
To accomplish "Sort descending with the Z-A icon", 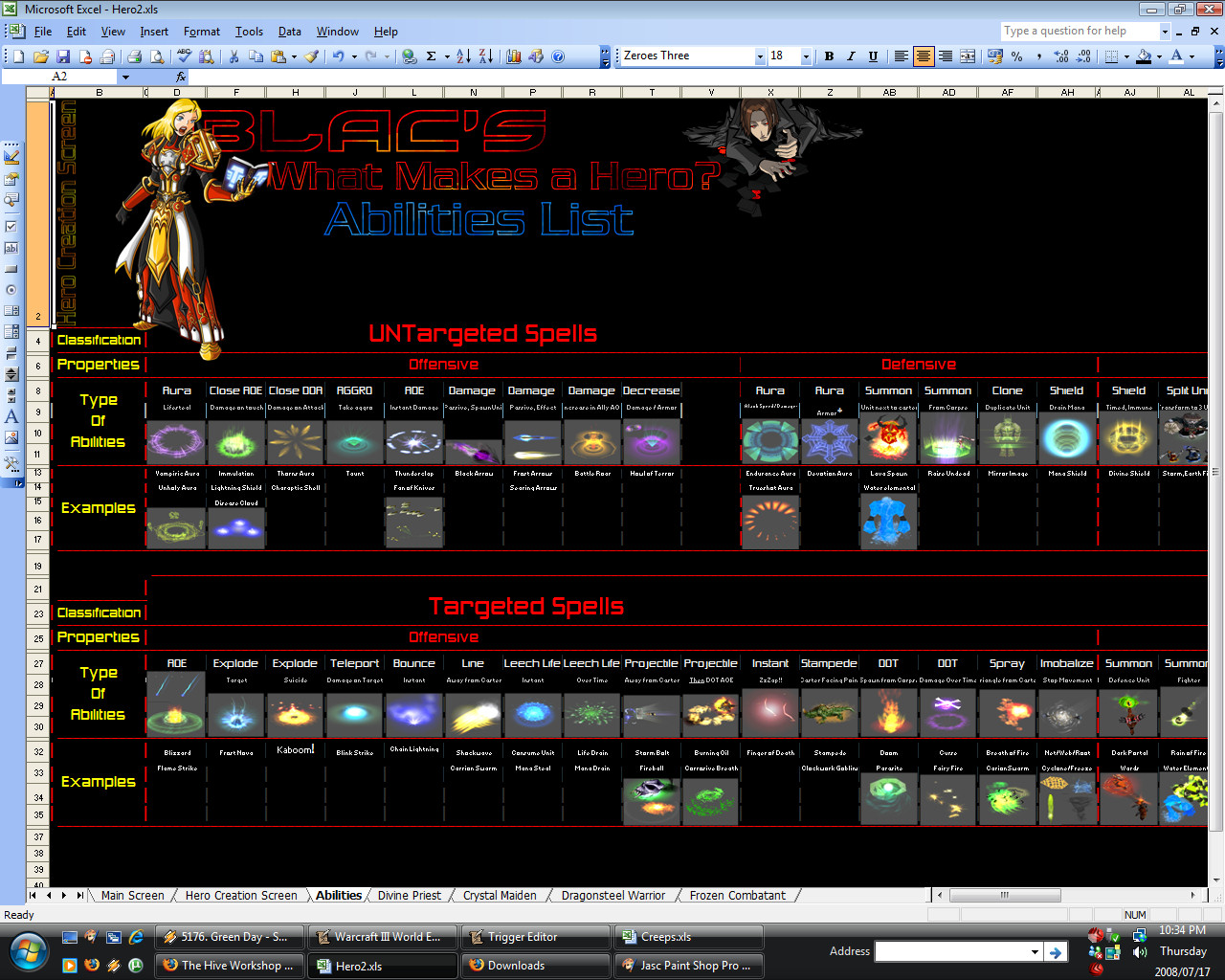I will (485, 56).
